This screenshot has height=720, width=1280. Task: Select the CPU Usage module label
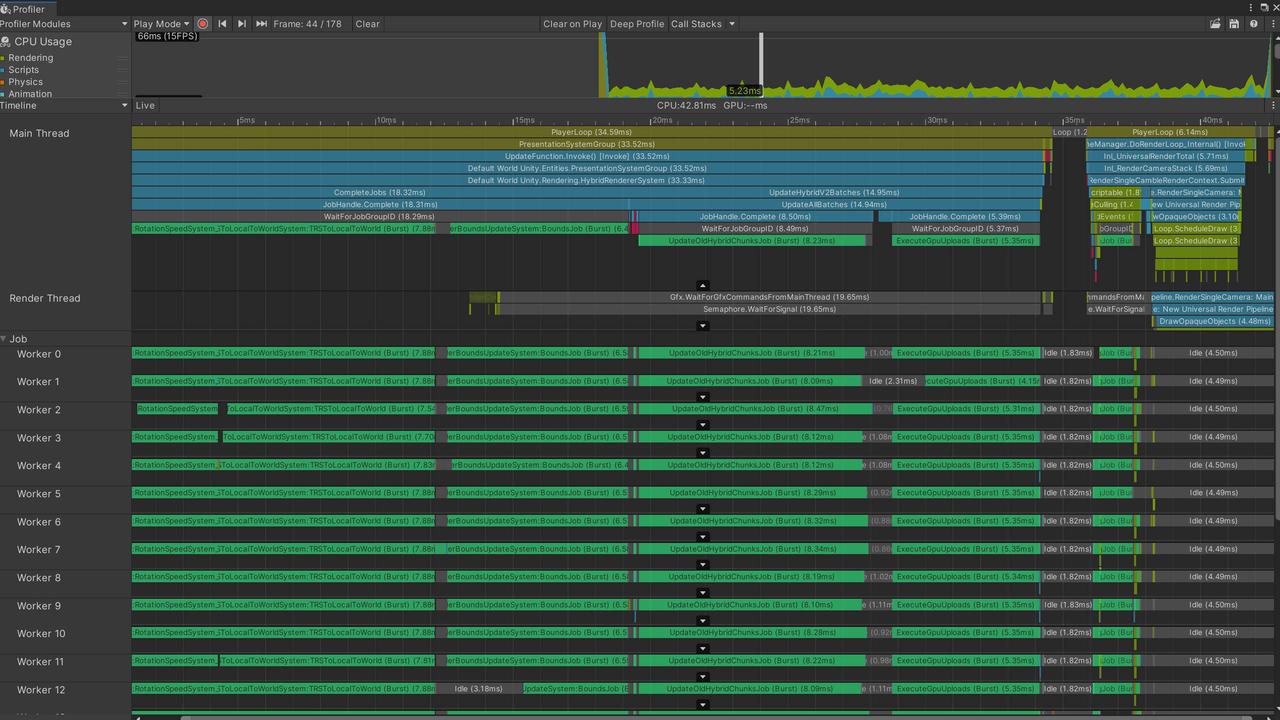(42, 42)
